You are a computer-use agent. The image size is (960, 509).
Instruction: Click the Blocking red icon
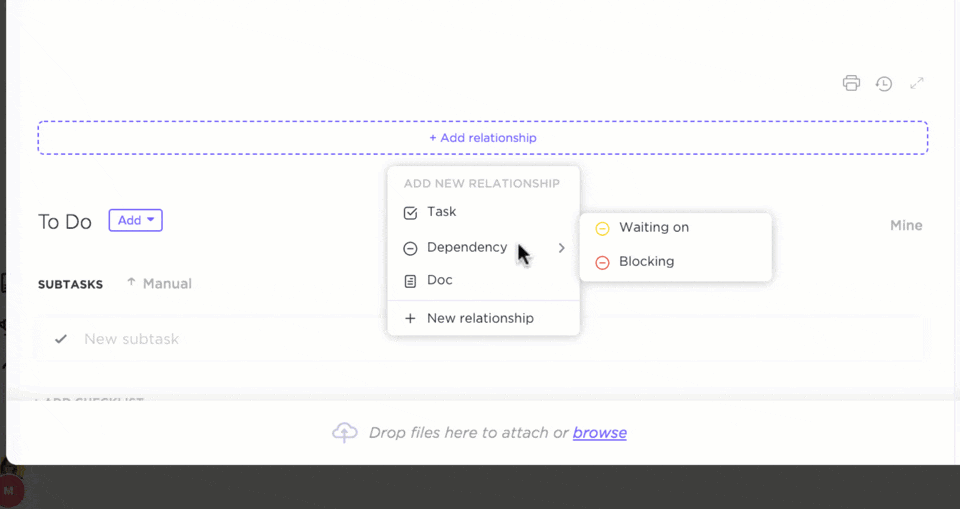[602, 262]
